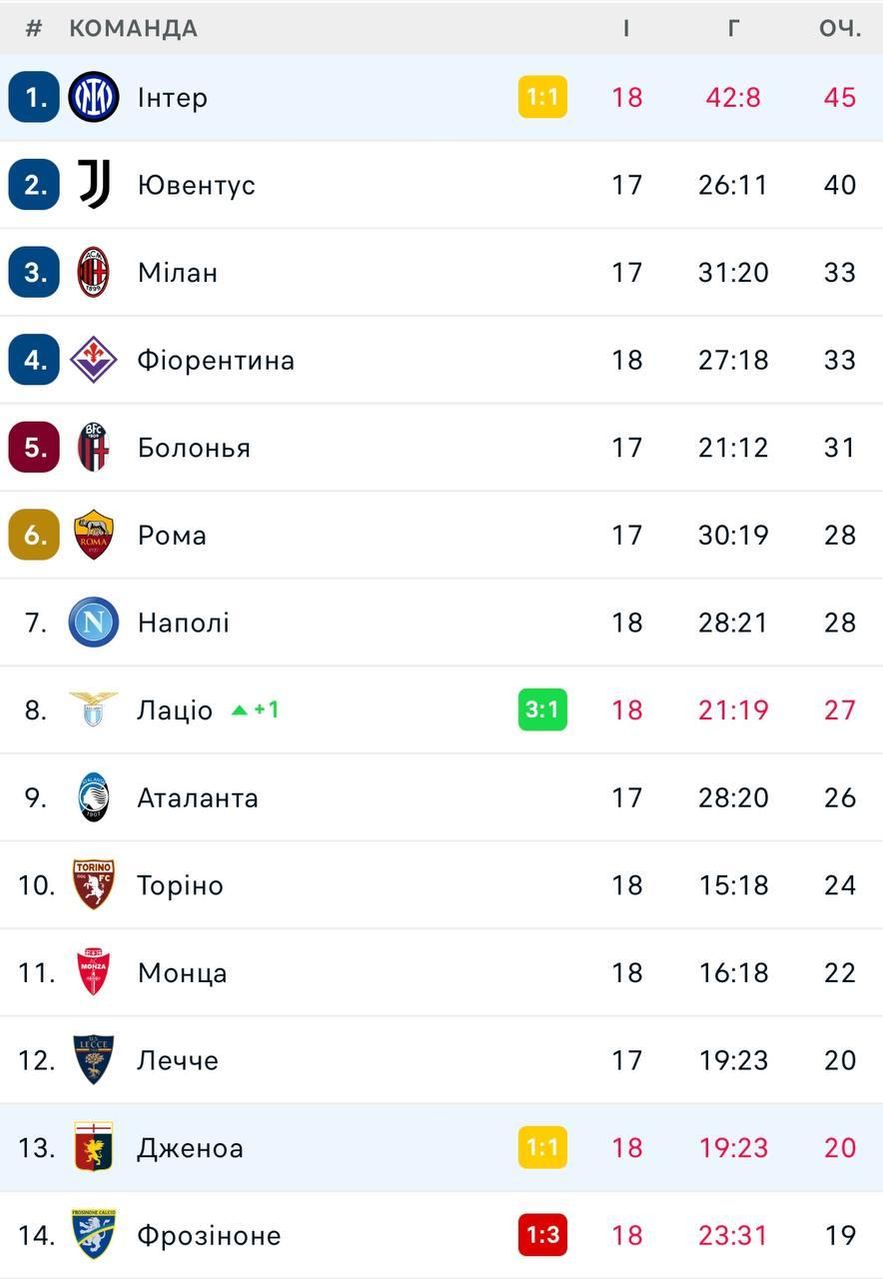The height and width of the screenshot is (1279, 883).
Task: Click the Napoli blue N logo
Action: pyautogui.click(x=94, y=622)
